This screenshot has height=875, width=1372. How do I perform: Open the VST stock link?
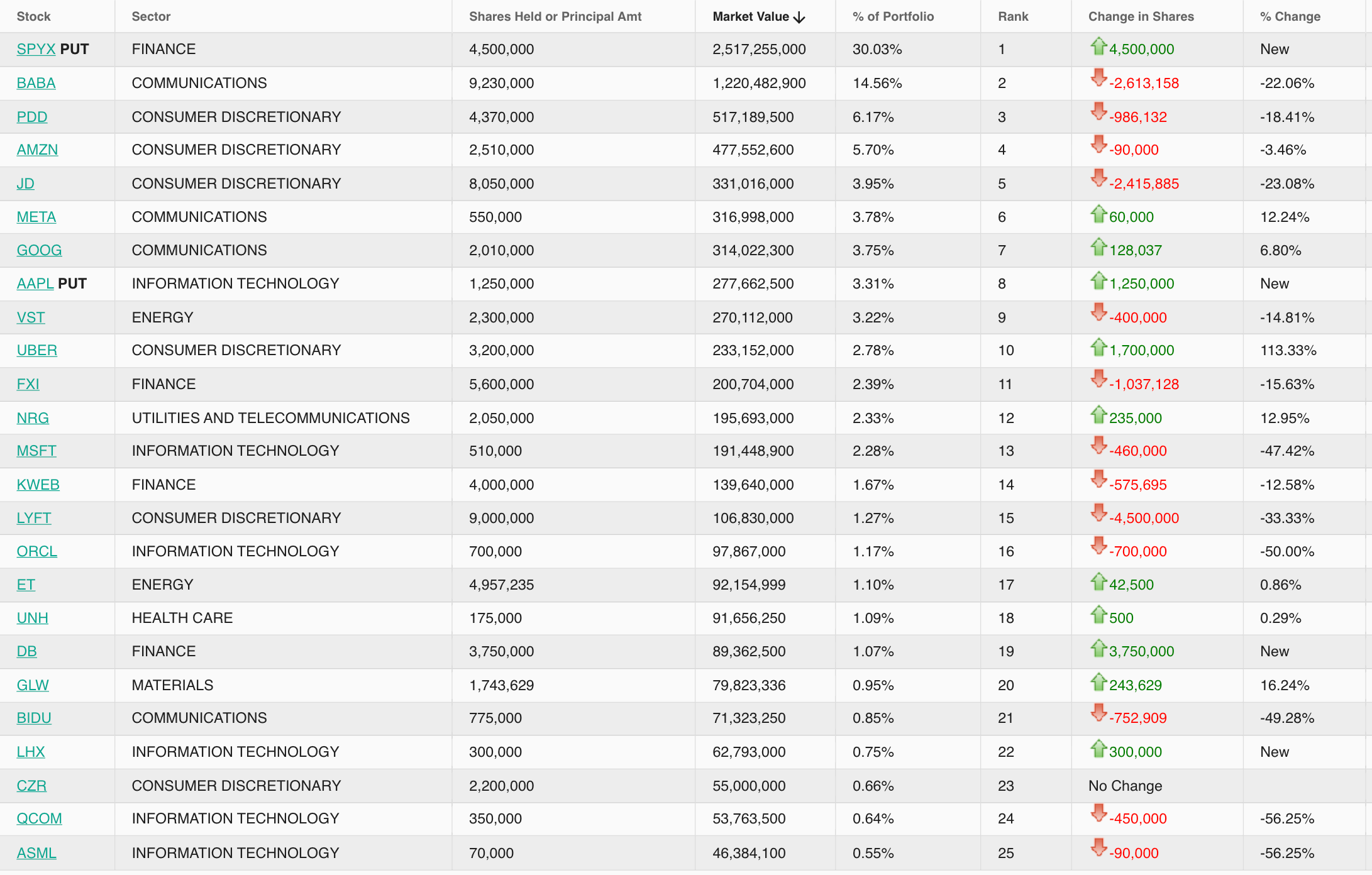tap(31, 317)
